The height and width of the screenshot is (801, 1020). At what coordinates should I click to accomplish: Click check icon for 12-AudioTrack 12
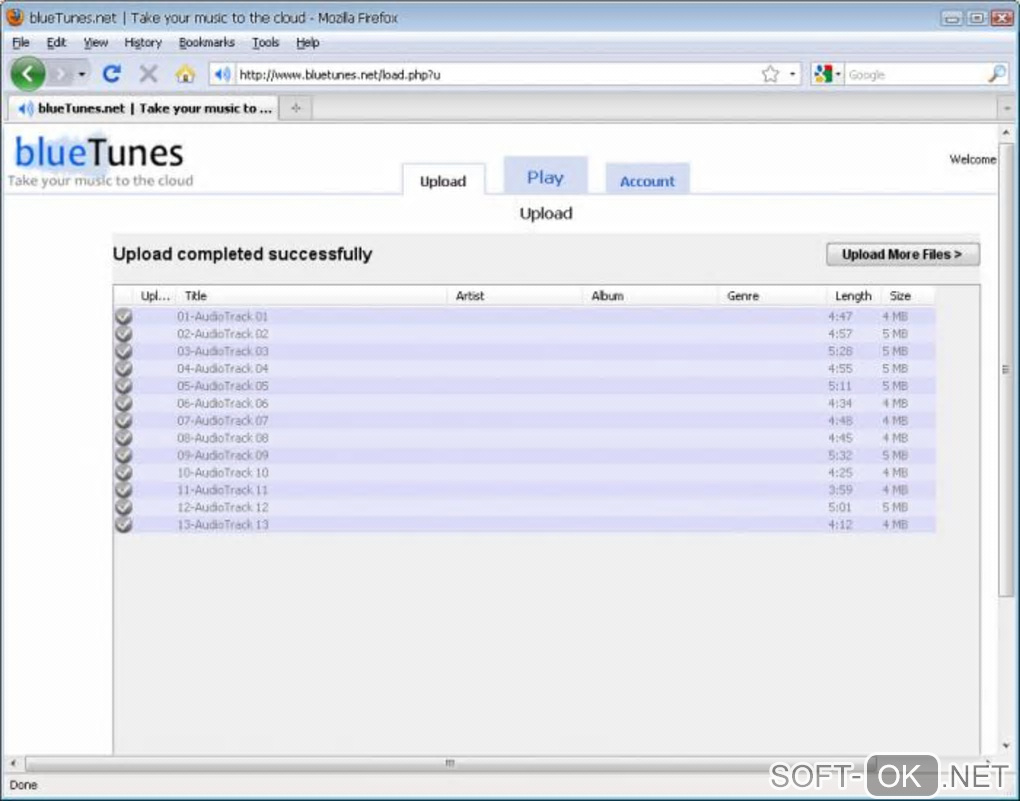124,507
